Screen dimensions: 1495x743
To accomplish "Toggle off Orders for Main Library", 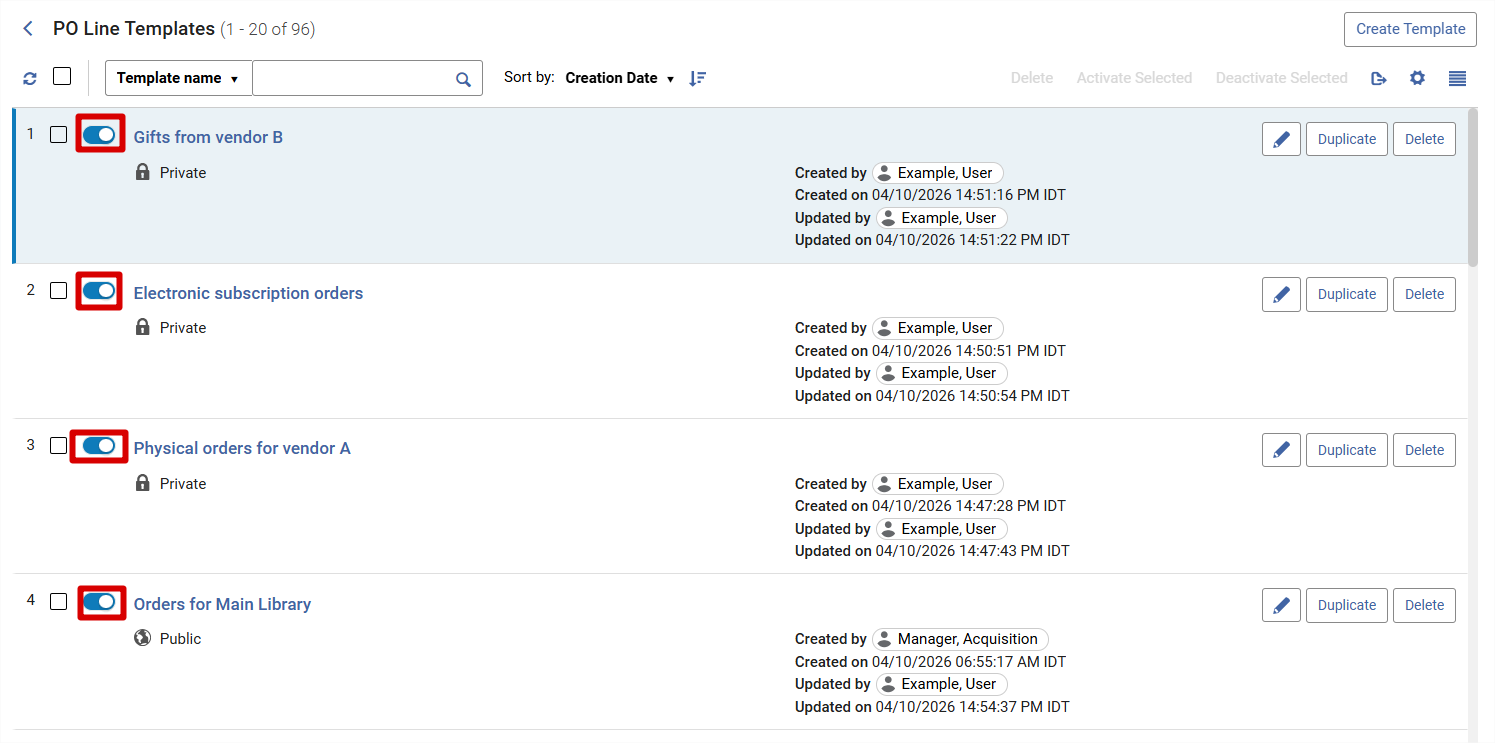I will point(99,602).
